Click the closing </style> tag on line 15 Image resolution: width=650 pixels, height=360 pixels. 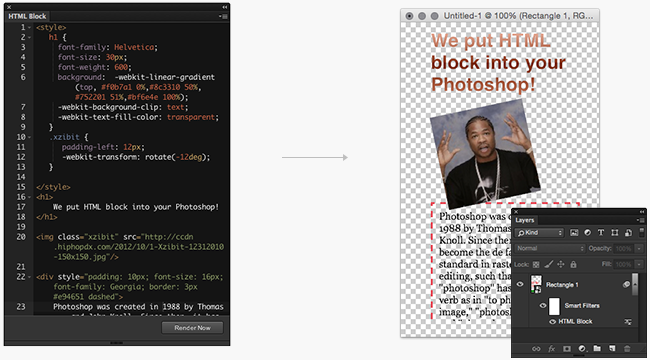53,187
